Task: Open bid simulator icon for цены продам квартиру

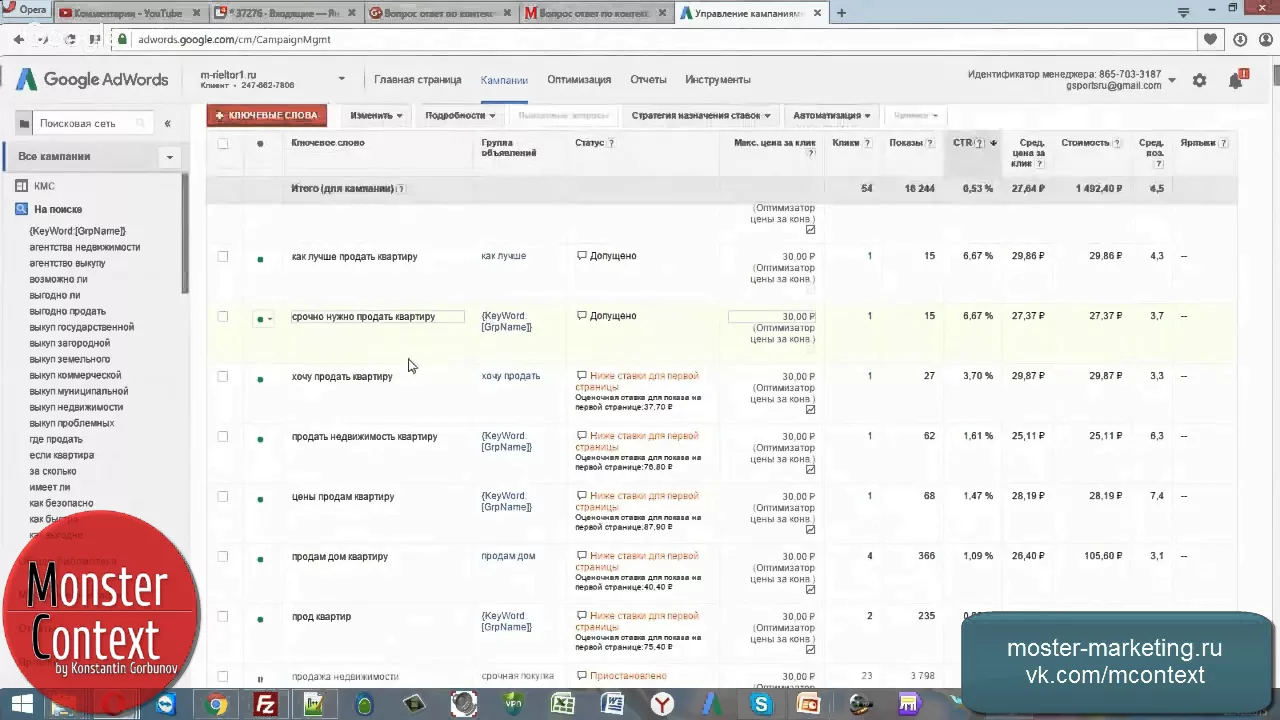Action: coord(810,530)
